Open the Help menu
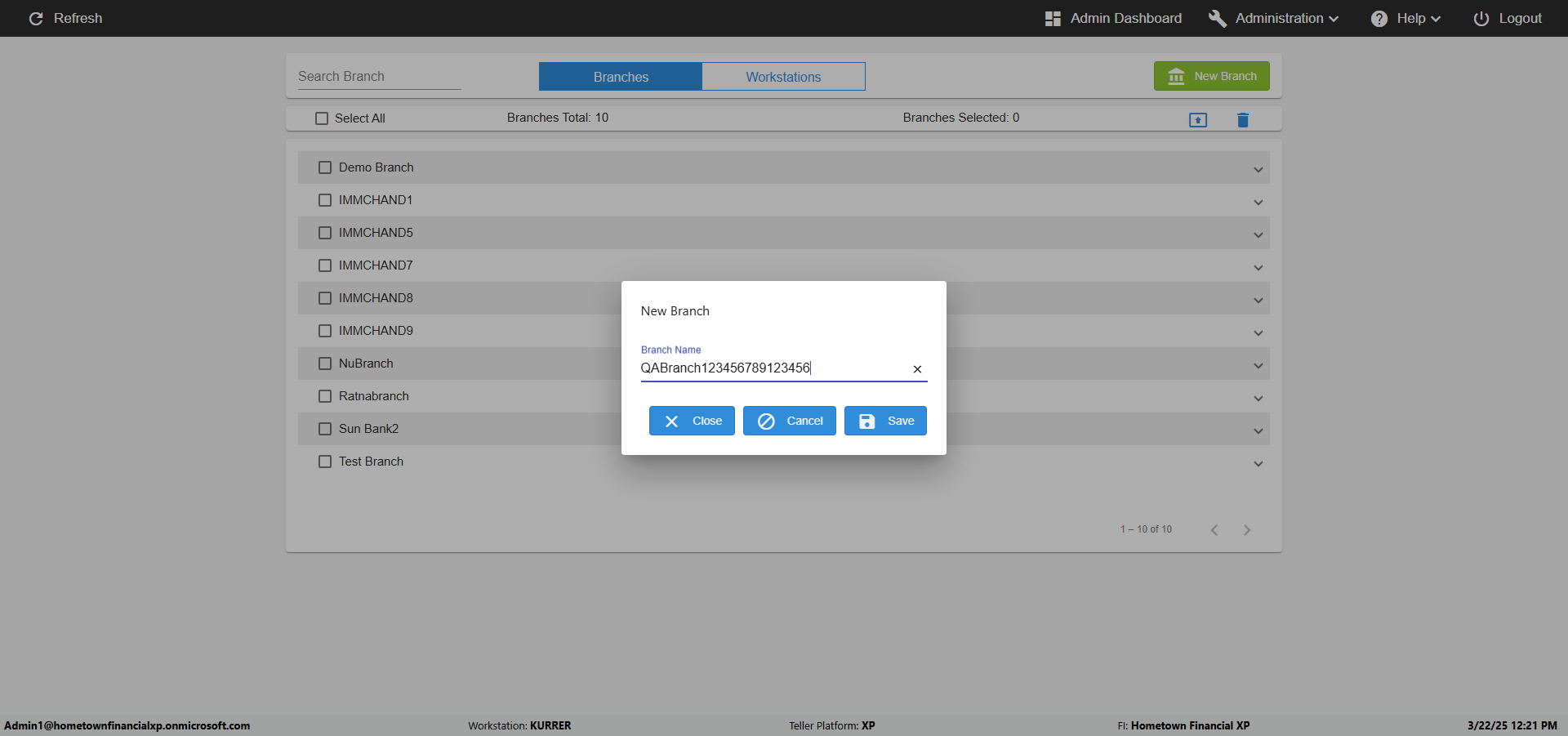The image size is (1568, 736). pyautogui.click(x=1406, y=18)
